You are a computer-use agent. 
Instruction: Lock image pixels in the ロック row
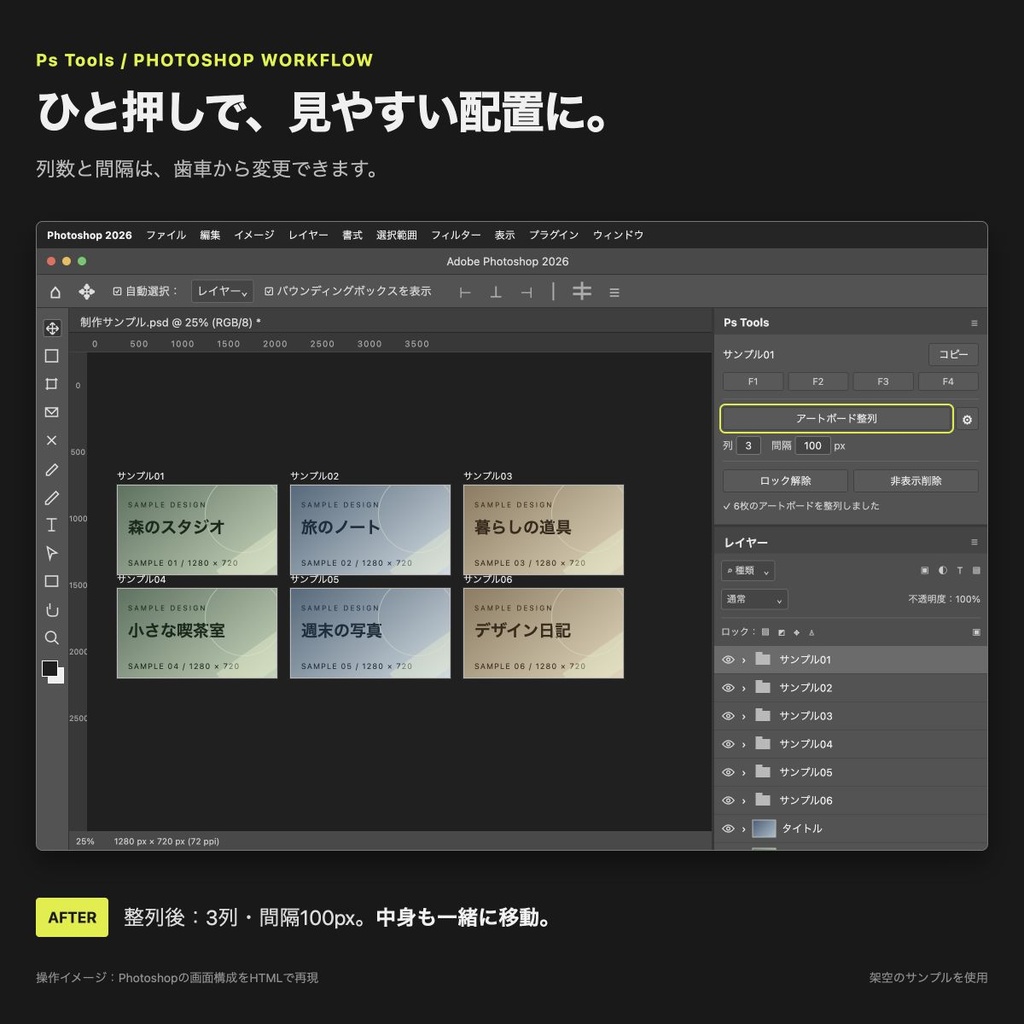pyautogui.click(x=782, y=632)
